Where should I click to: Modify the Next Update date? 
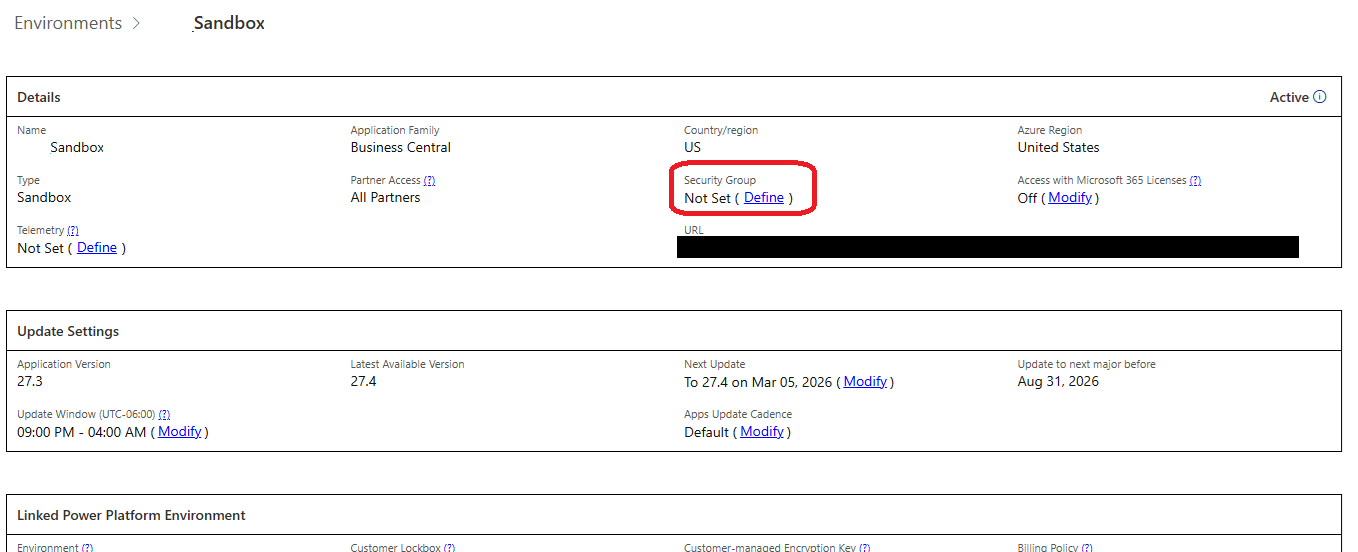[x=865, y=382]
